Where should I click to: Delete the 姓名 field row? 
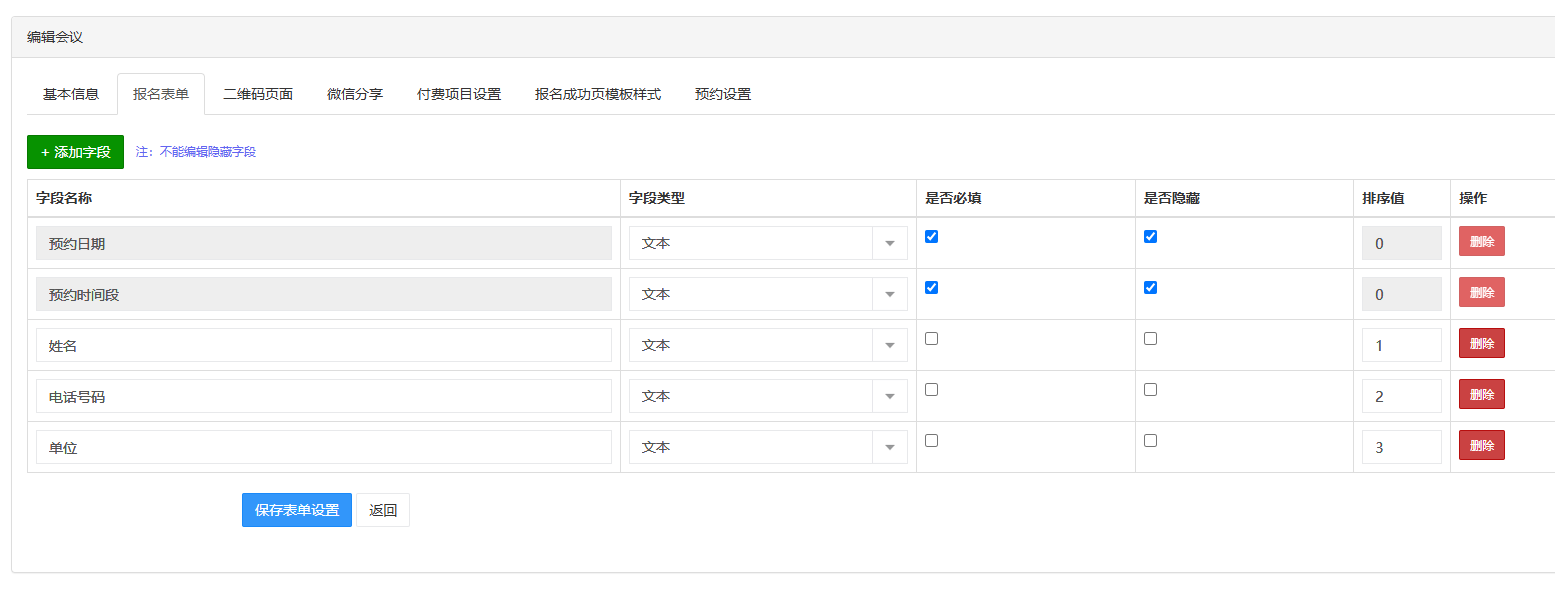pyautogui.click(x=1481, y=343)
